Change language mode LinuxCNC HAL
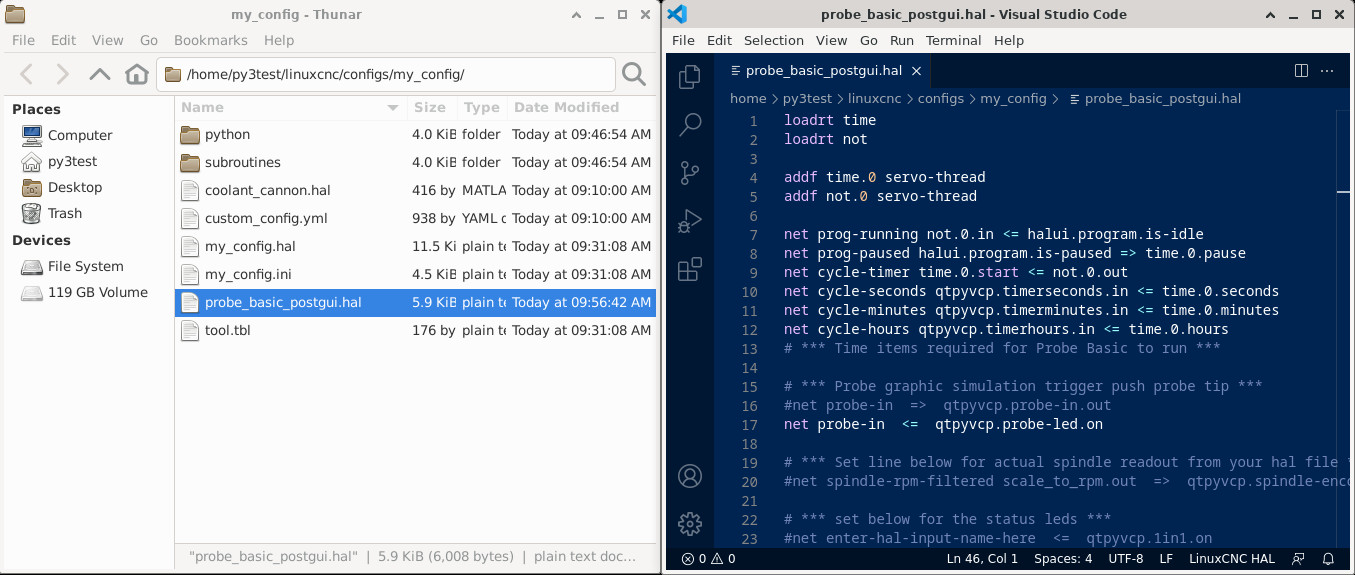The image size is (1355, 575). click(x=1231, y=559)
